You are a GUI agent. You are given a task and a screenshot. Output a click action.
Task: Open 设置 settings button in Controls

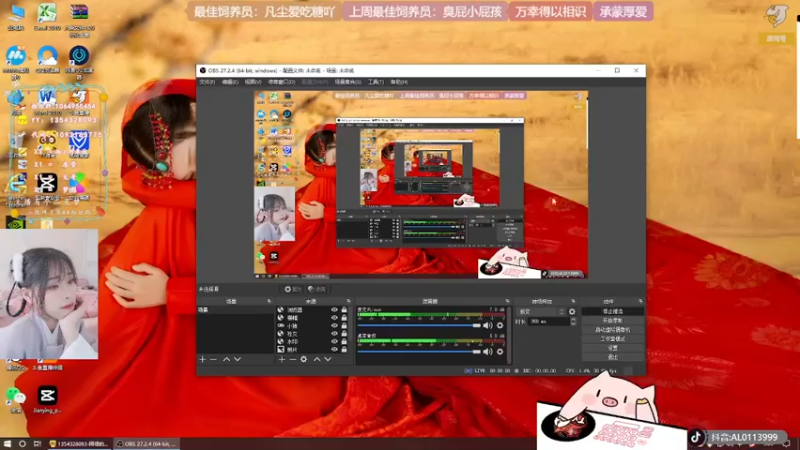(x=612, y=348)
